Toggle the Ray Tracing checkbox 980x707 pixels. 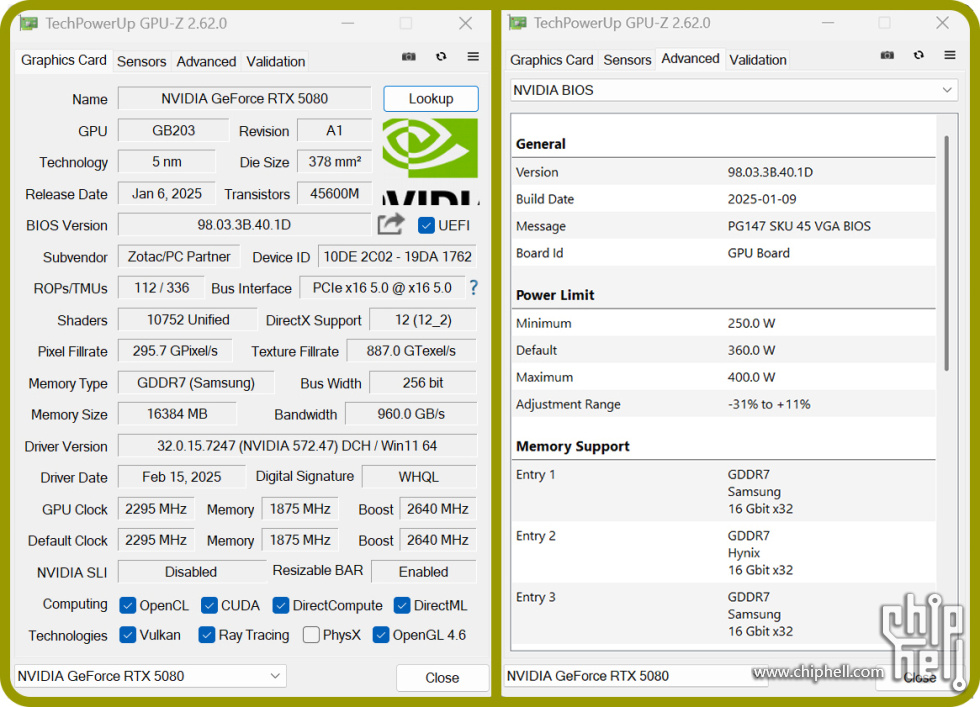click(x=207, y=634)
